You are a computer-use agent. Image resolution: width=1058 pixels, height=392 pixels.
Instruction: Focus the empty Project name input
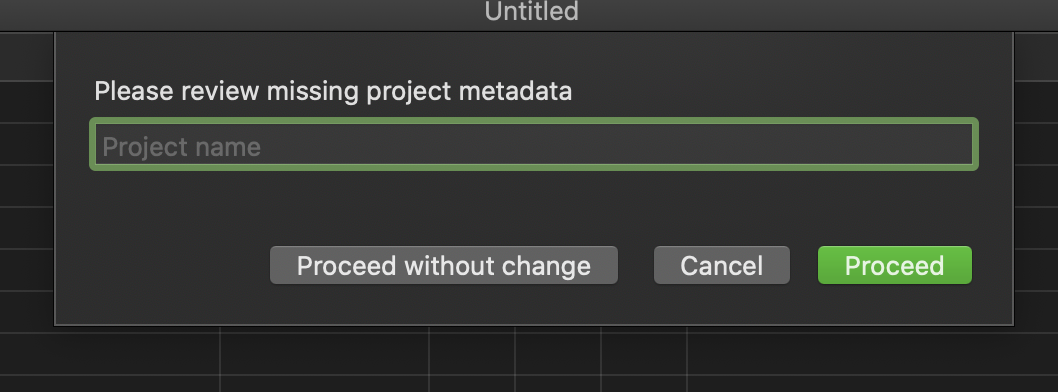click(534, 144)
